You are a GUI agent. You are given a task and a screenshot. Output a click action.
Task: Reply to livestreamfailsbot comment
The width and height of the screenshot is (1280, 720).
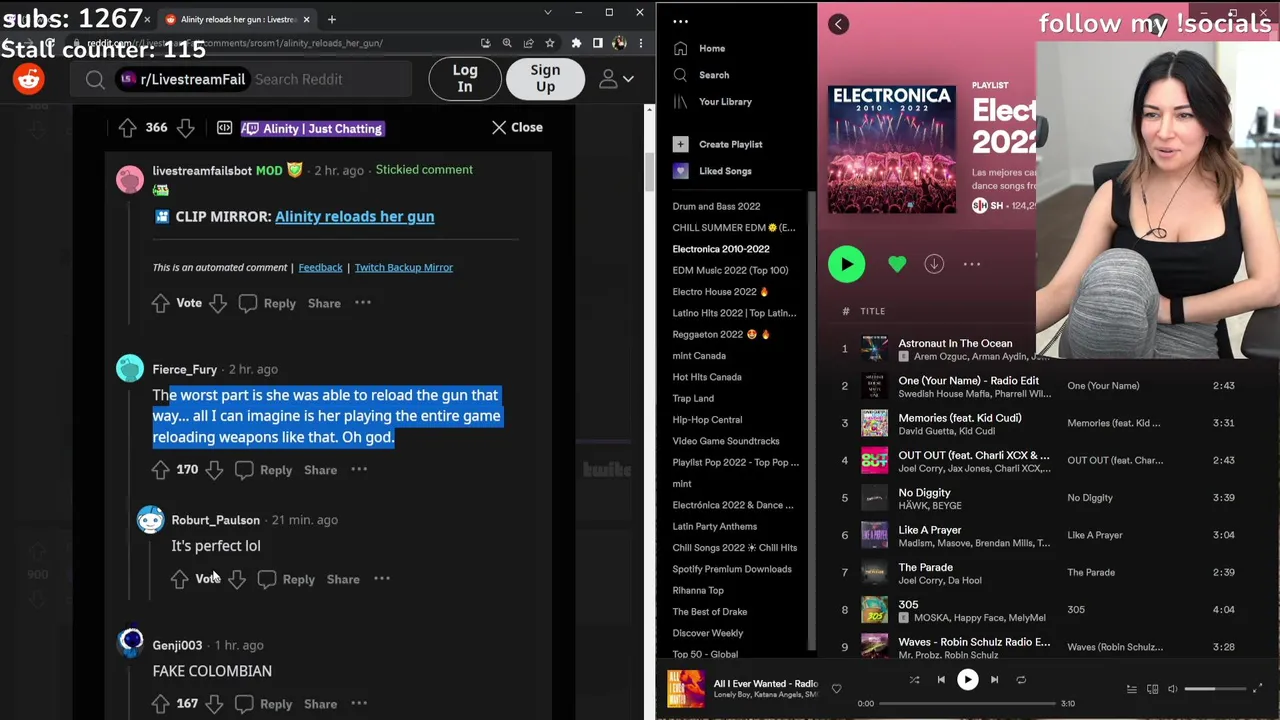point(268,303)
